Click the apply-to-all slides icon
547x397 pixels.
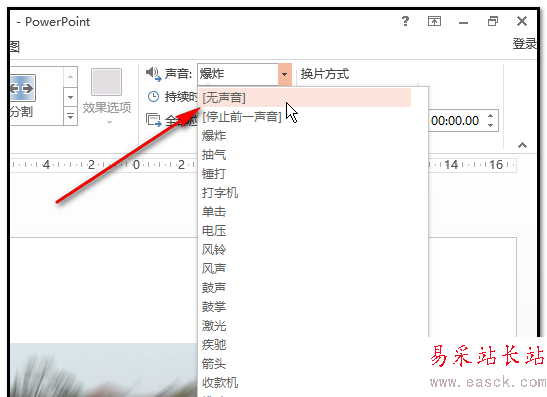coord(153,120)
